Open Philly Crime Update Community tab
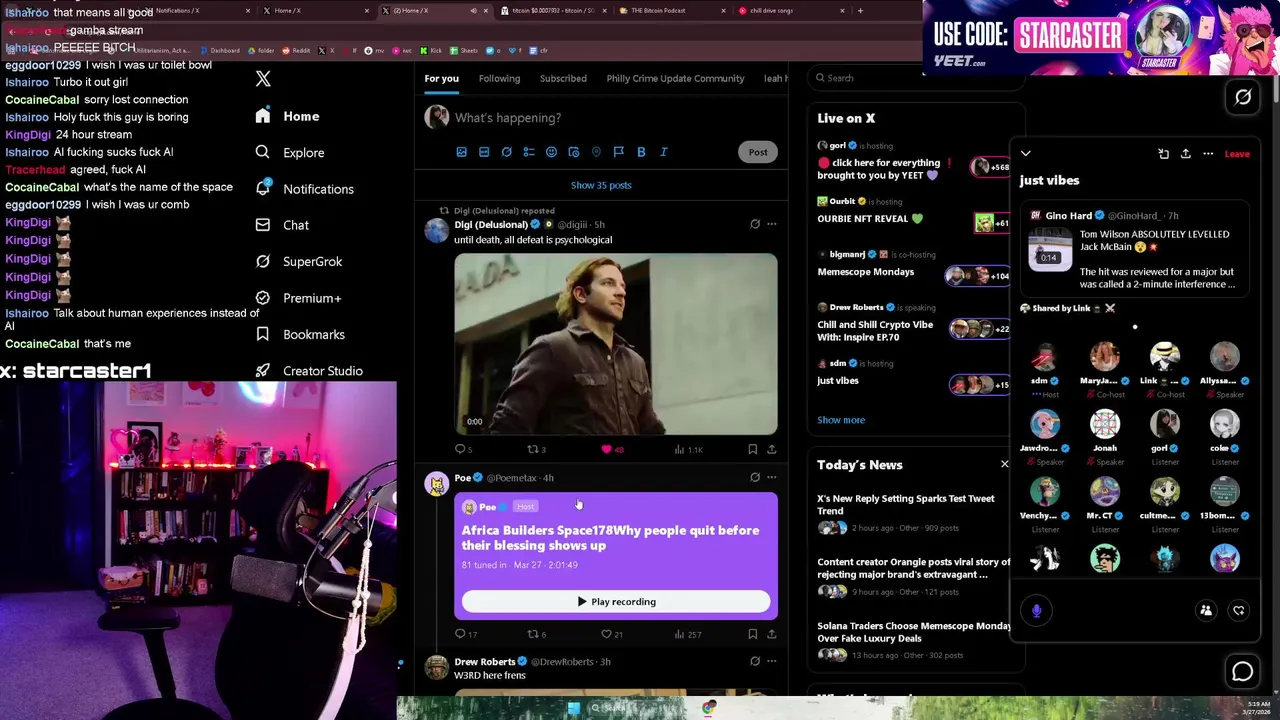 675,78
